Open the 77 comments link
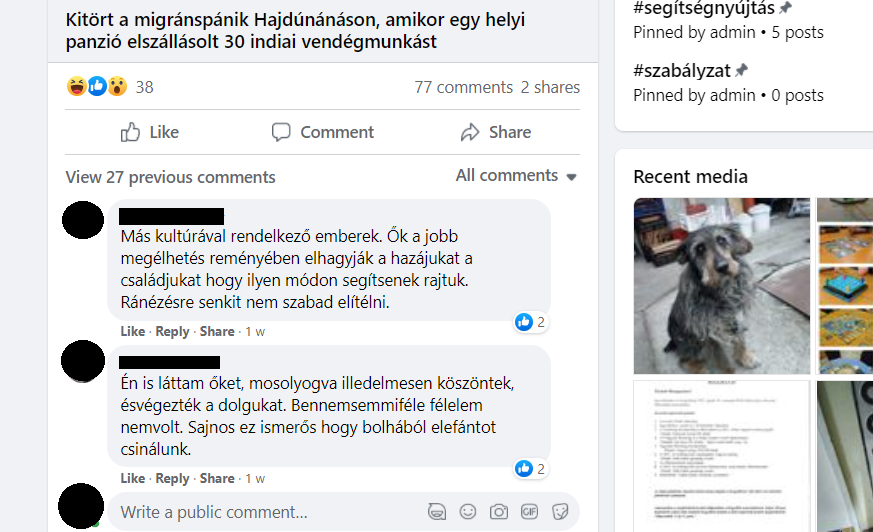This screenshot has height=532, width=873. coord(463,87)
